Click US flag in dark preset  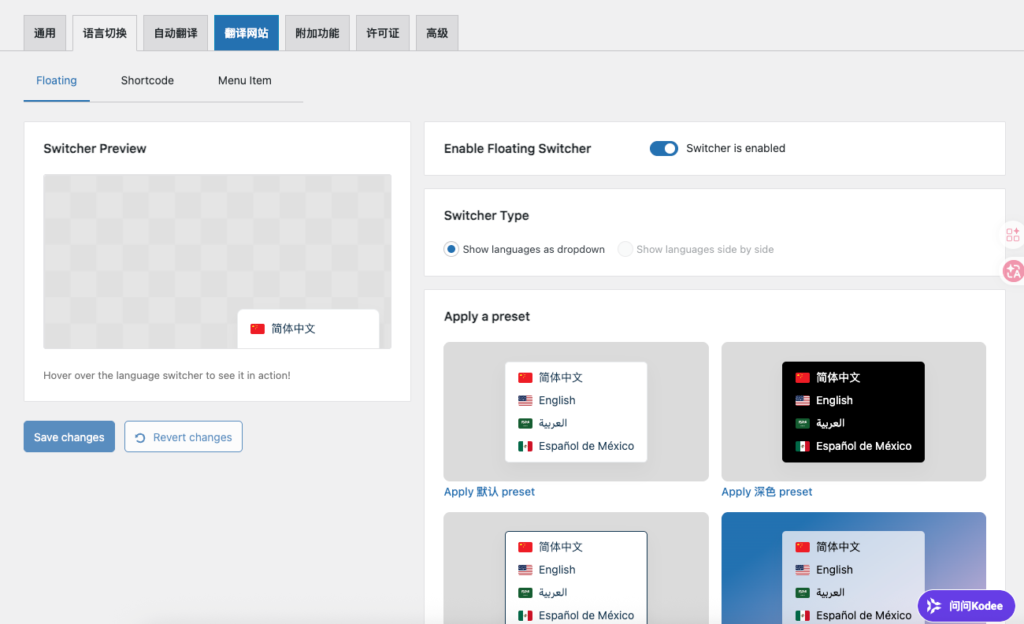click(x=803, y=400)
